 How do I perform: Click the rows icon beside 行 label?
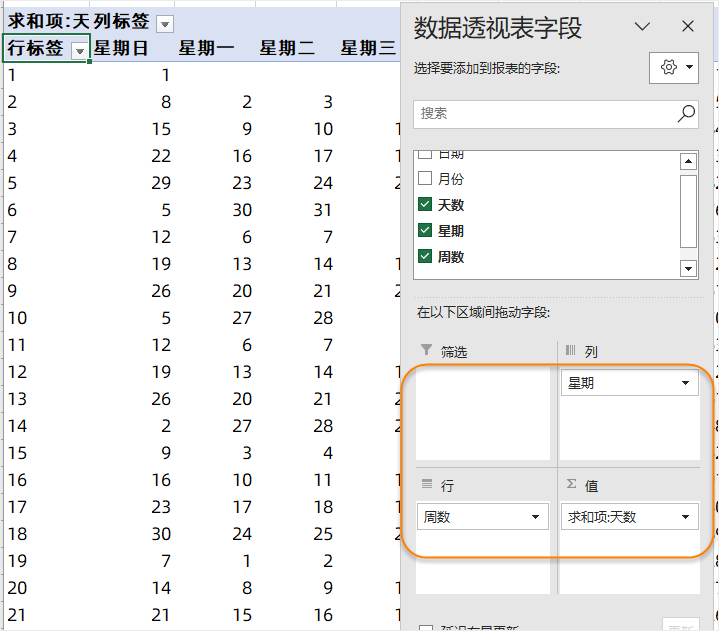[x=427, y=485]
